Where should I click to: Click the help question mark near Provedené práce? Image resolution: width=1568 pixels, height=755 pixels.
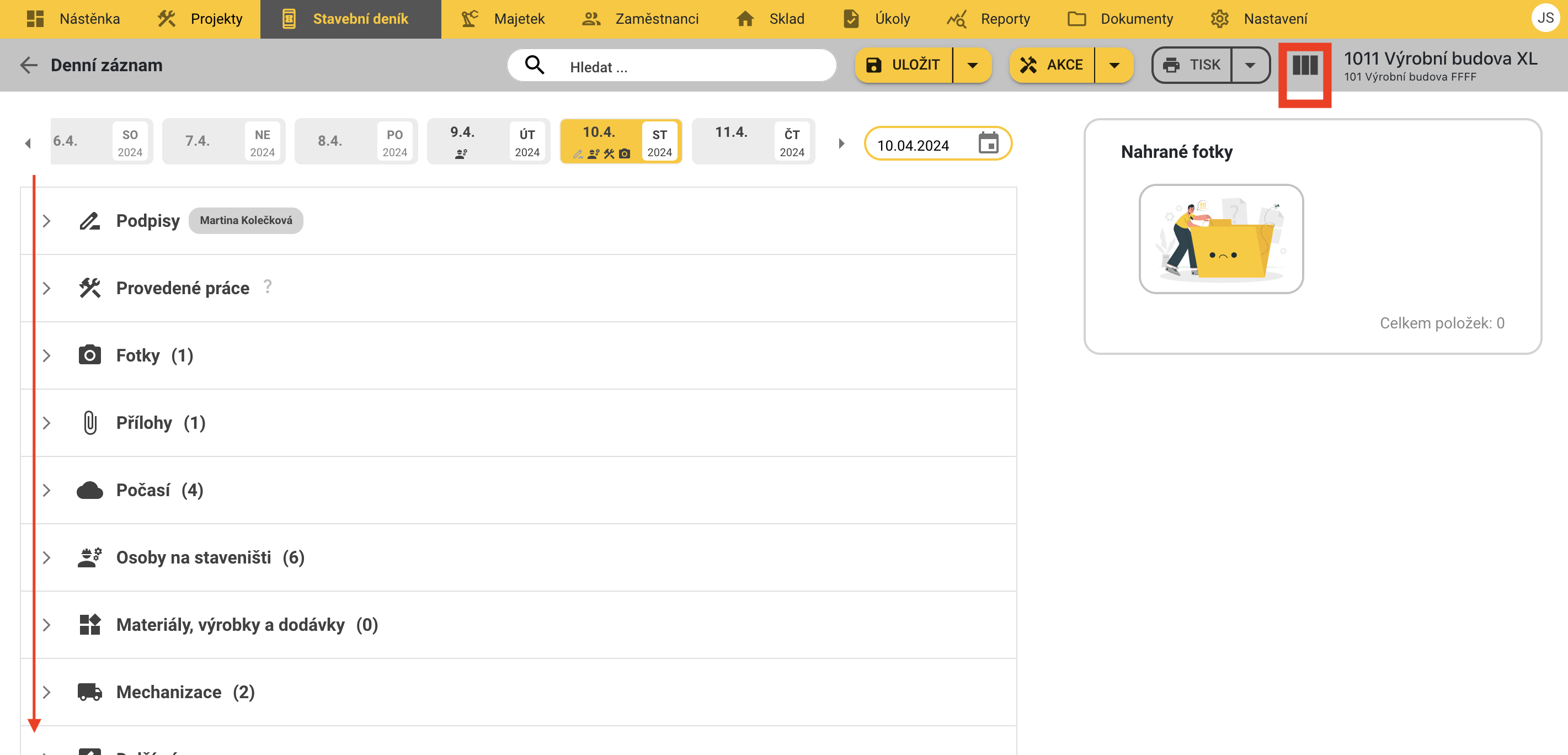[267, 286]
